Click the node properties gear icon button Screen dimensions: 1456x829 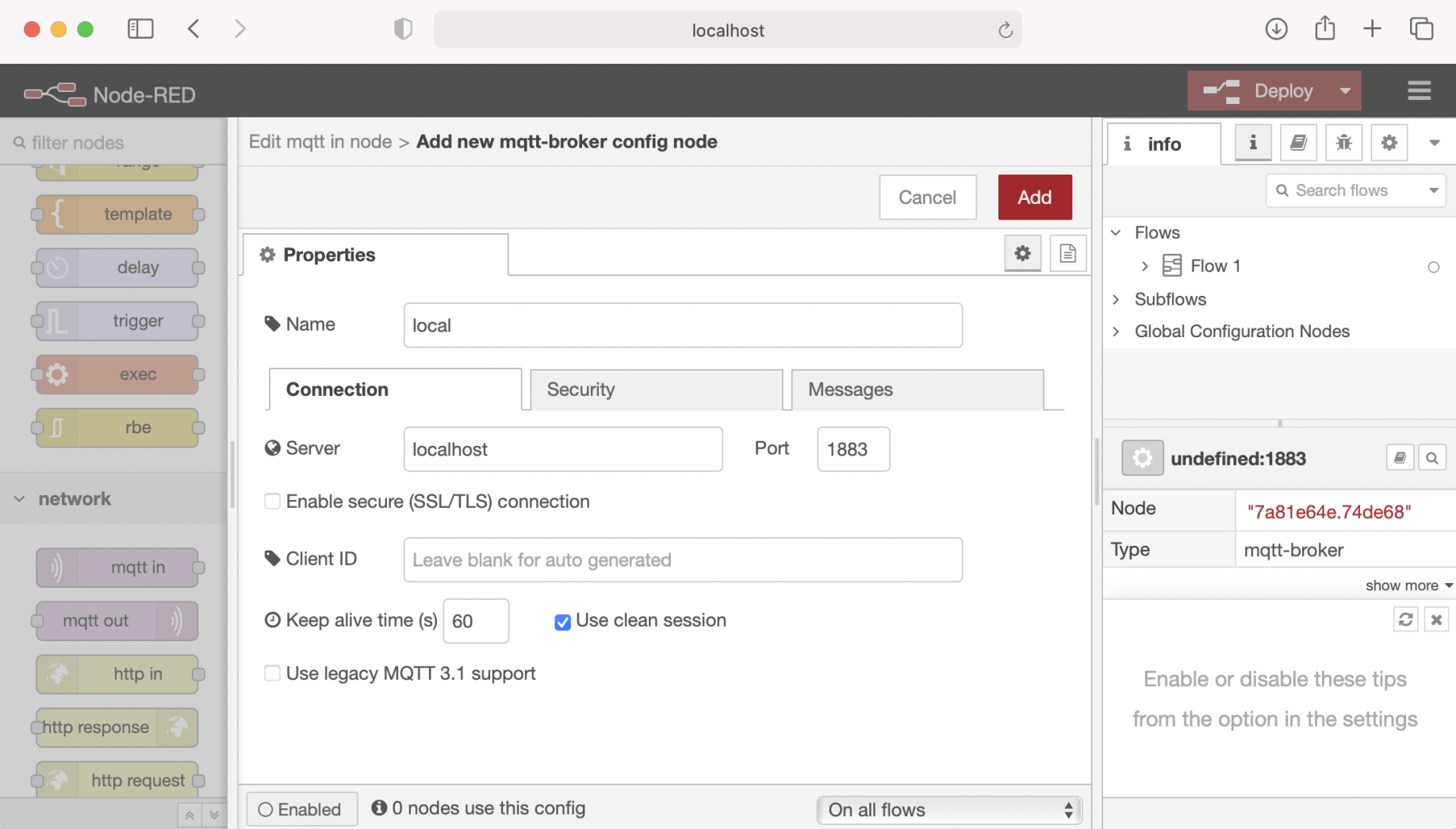[x=1022, y=254]
